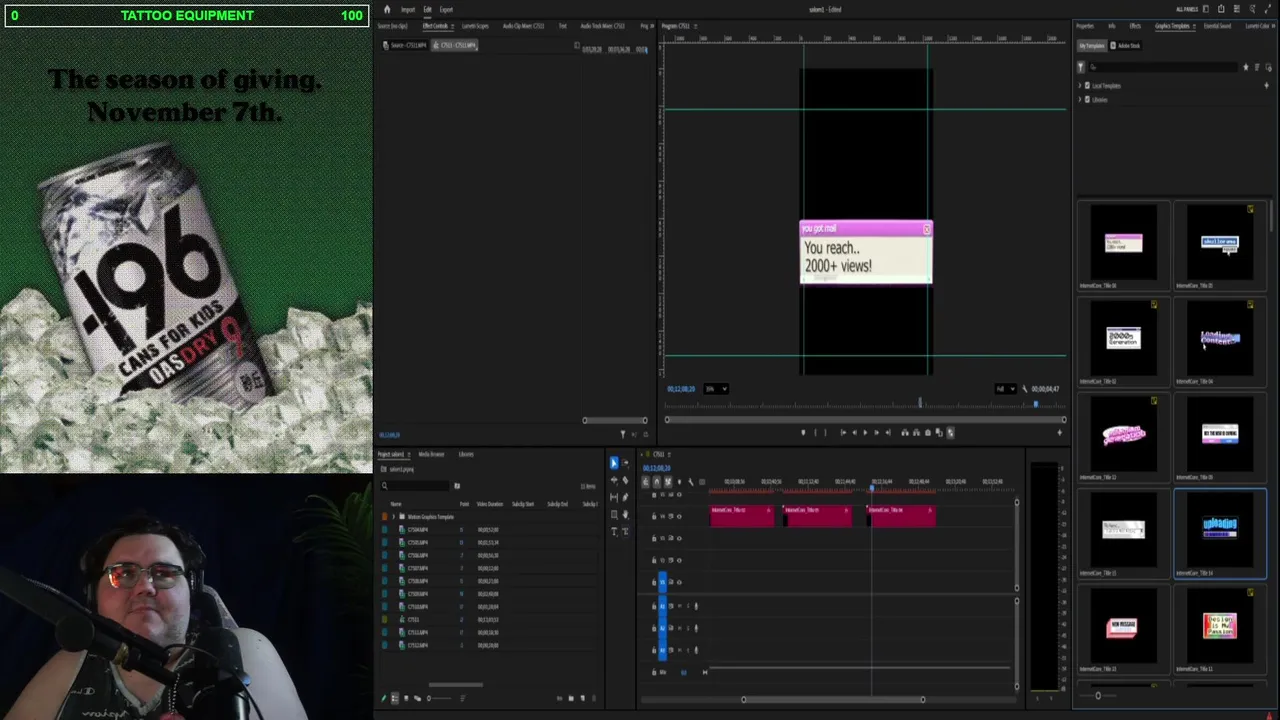Viewport: 1280px width, 720px height.
Task: Select the Type tool
Action: (614, 532)
